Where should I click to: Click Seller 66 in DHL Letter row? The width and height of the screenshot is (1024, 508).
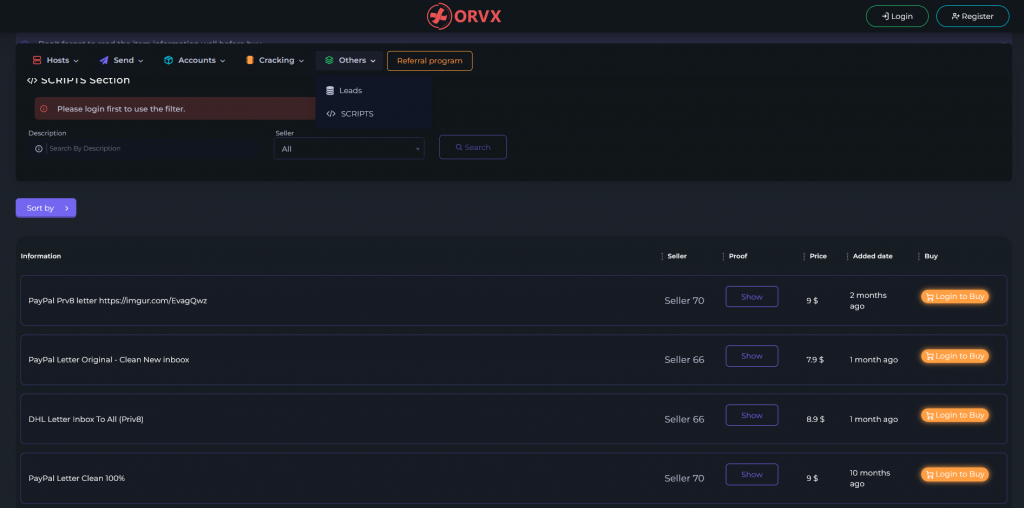click(x=684, y=419)
